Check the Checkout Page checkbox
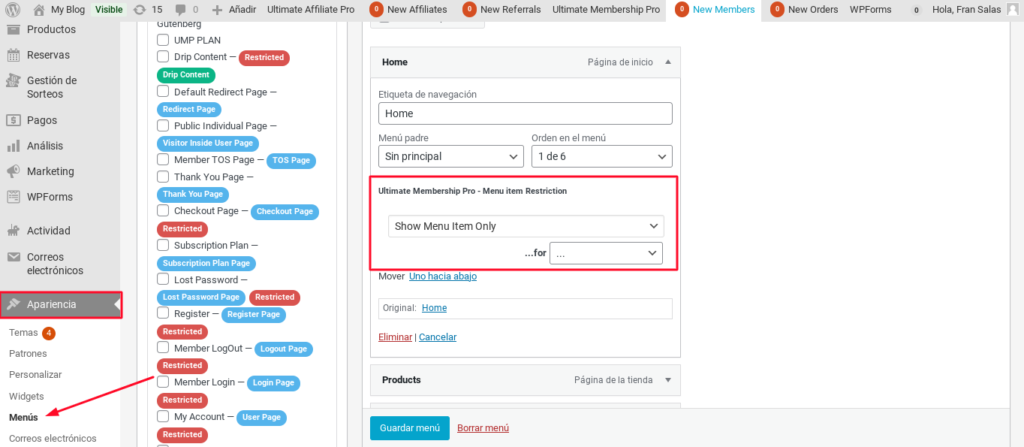This screenshot has height=447, width=1024. click(x=163, y=211)
